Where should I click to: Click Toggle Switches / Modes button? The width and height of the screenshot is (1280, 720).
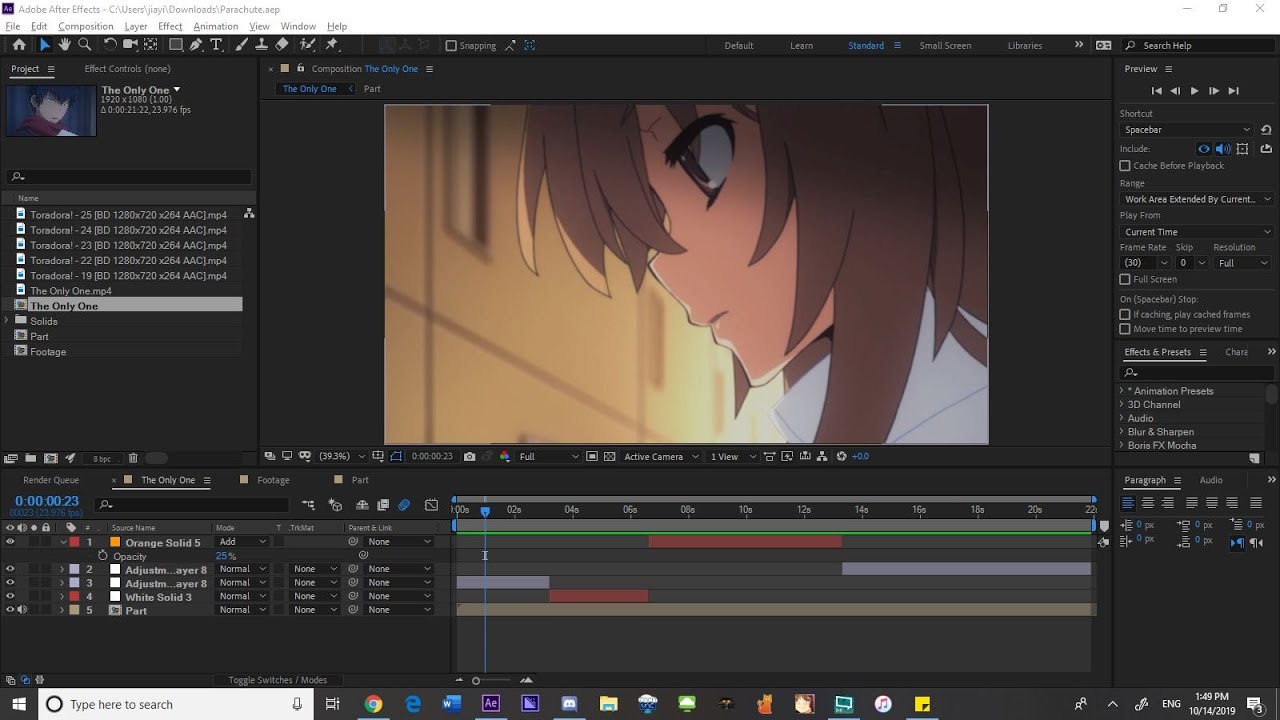(x=277, y=680)
